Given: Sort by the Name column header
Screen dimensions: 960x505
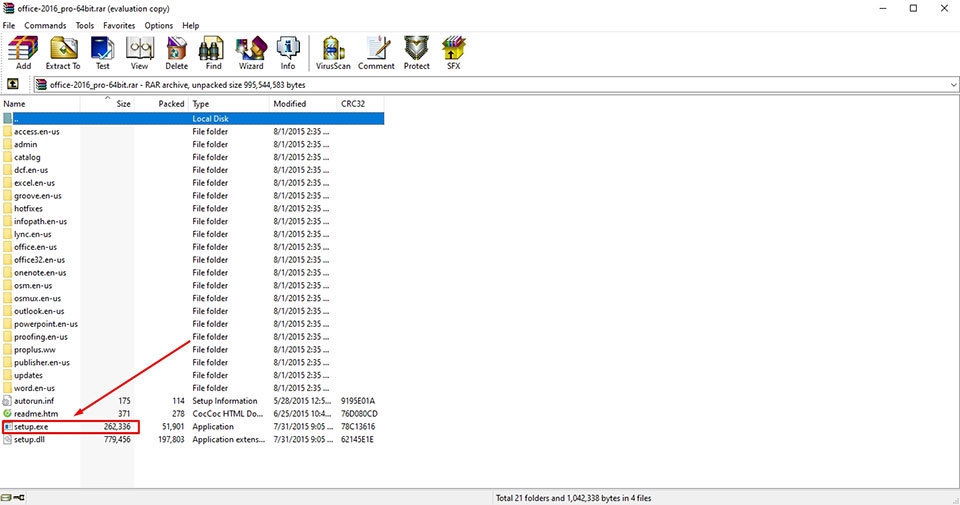Looking at the screenshot, I should pyautogui.click(x=40, y=104).
